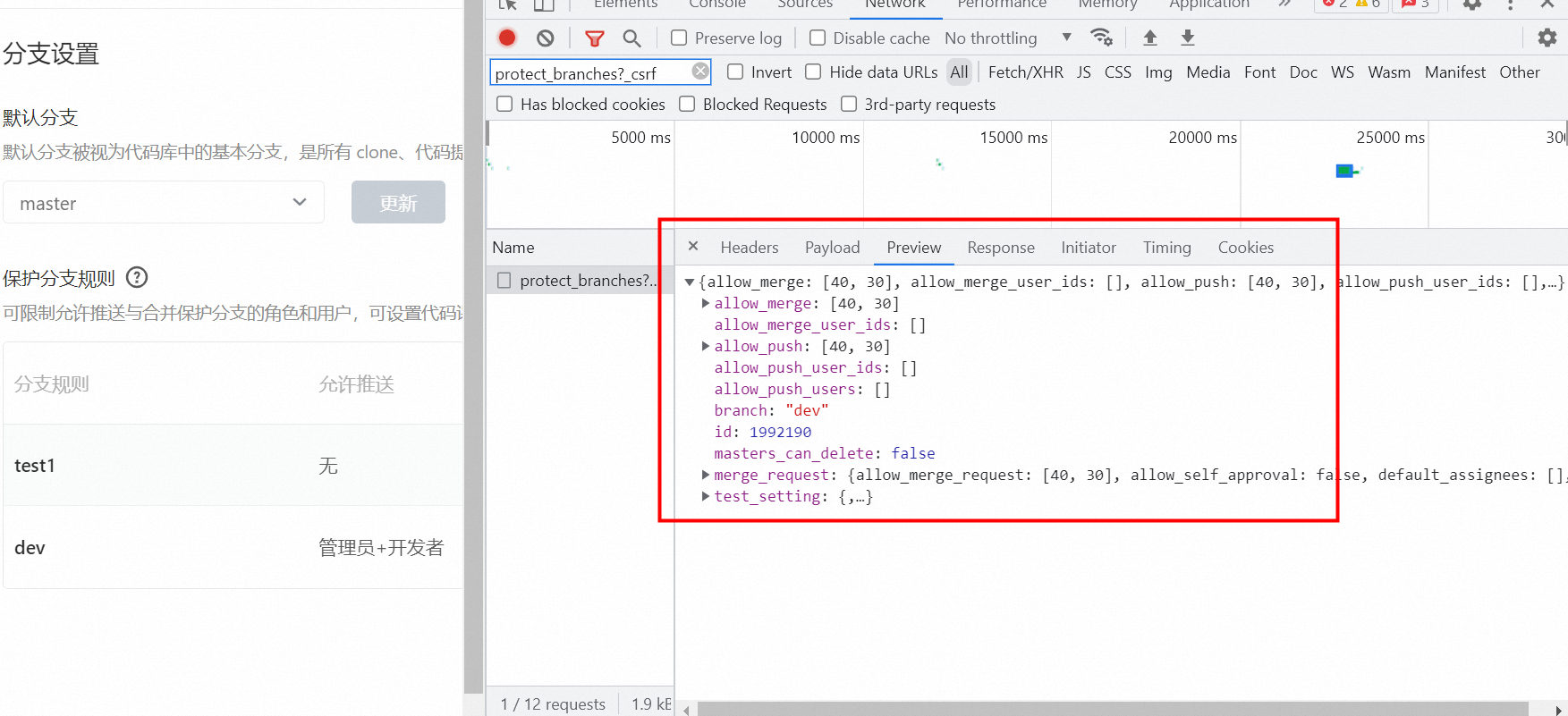Toggle the Invert filter checkbox

(735, 72)
